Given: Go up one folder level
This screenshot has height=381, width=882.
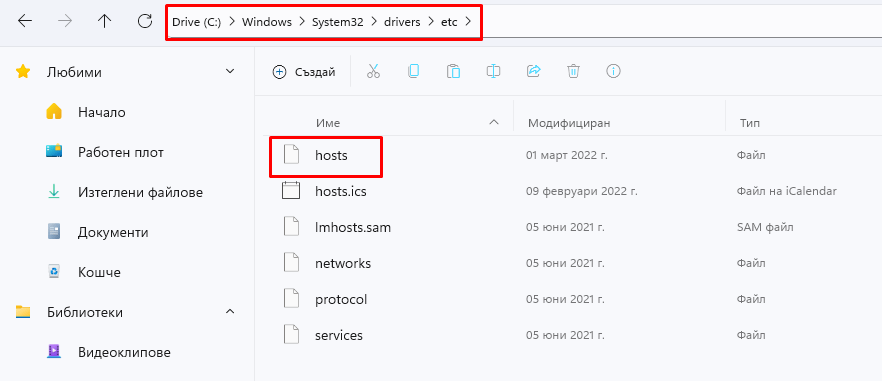Looking at the screenshot, I should point(105,21).
